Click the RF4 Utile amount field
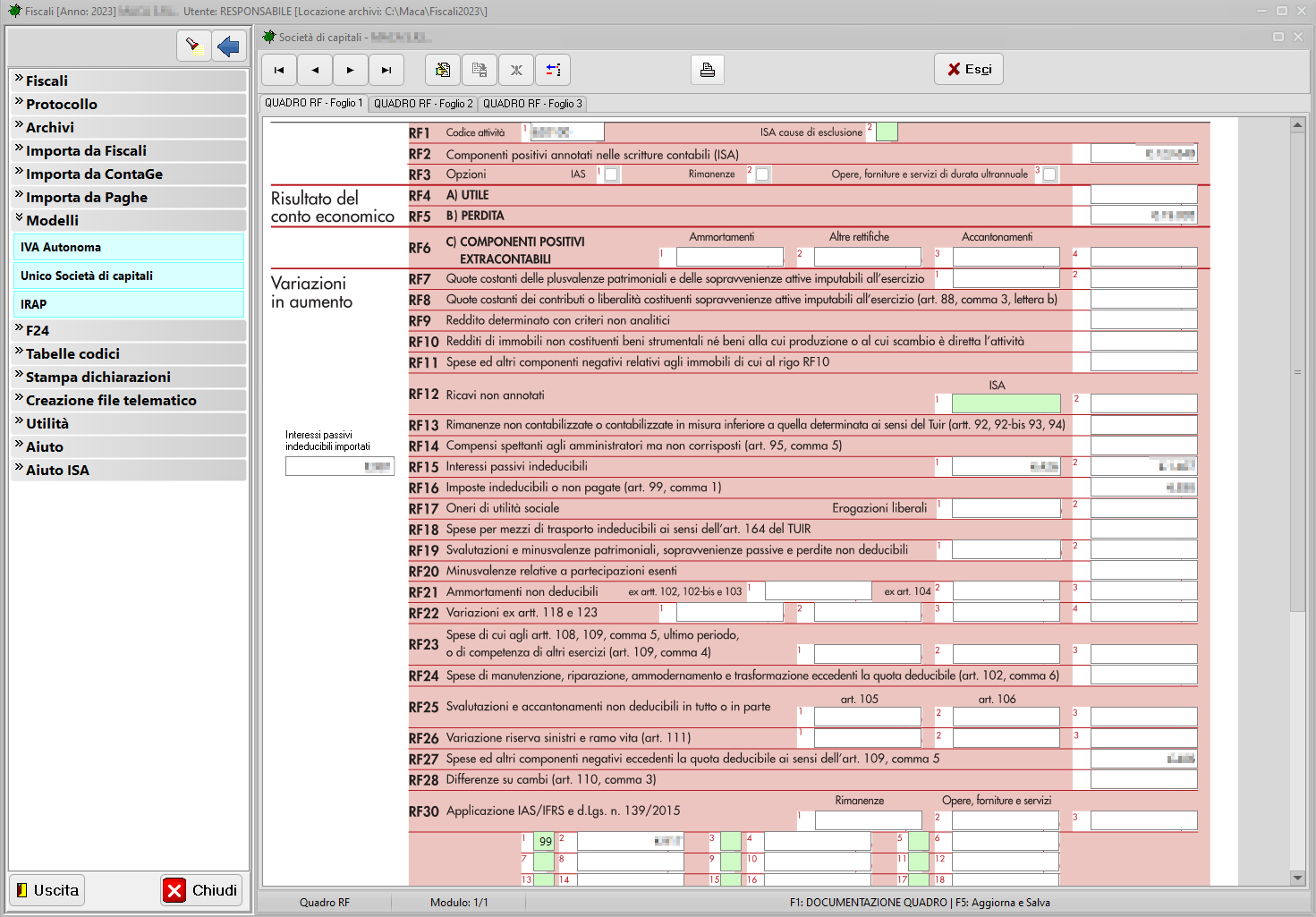 point(1143,195)
